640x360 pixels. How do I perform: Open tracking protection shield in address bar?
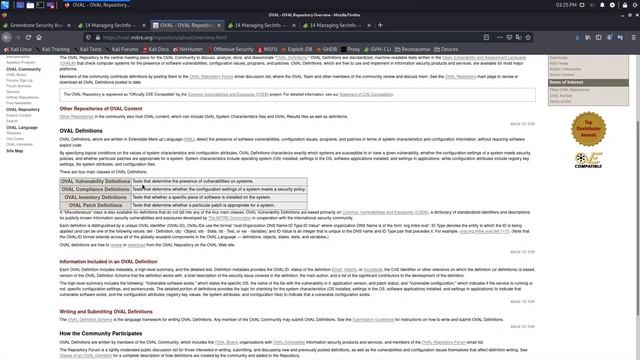[x=88, y=37]
